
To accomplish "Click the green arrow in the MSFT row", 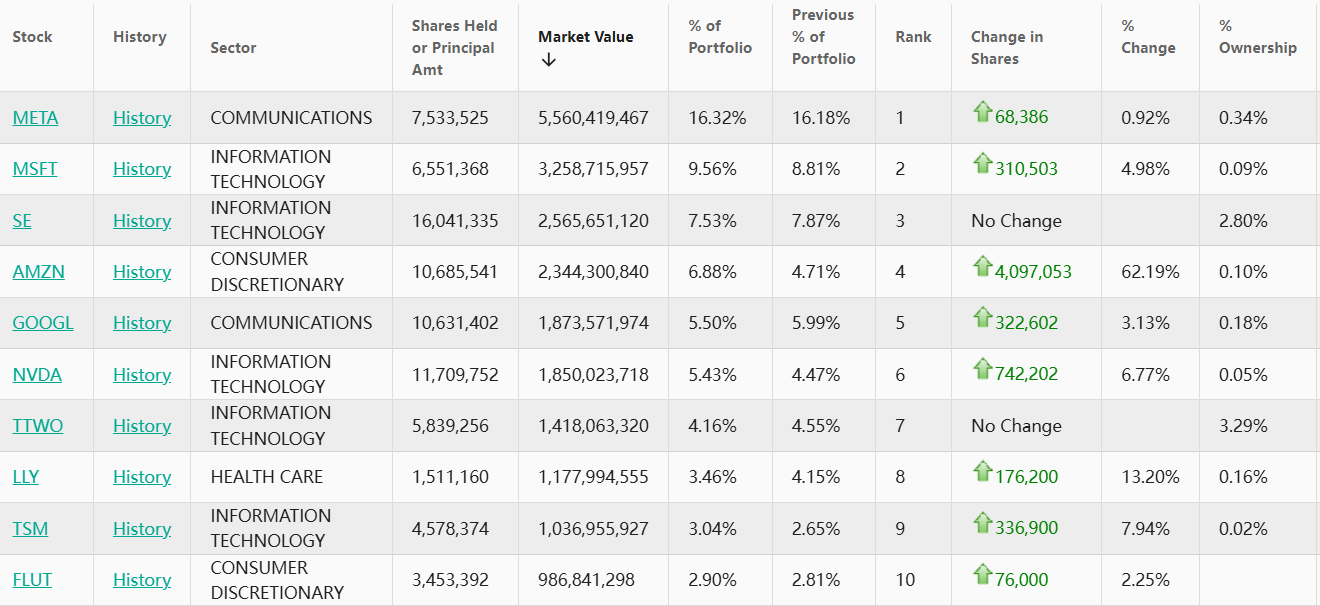I will [x=982, y=163].
